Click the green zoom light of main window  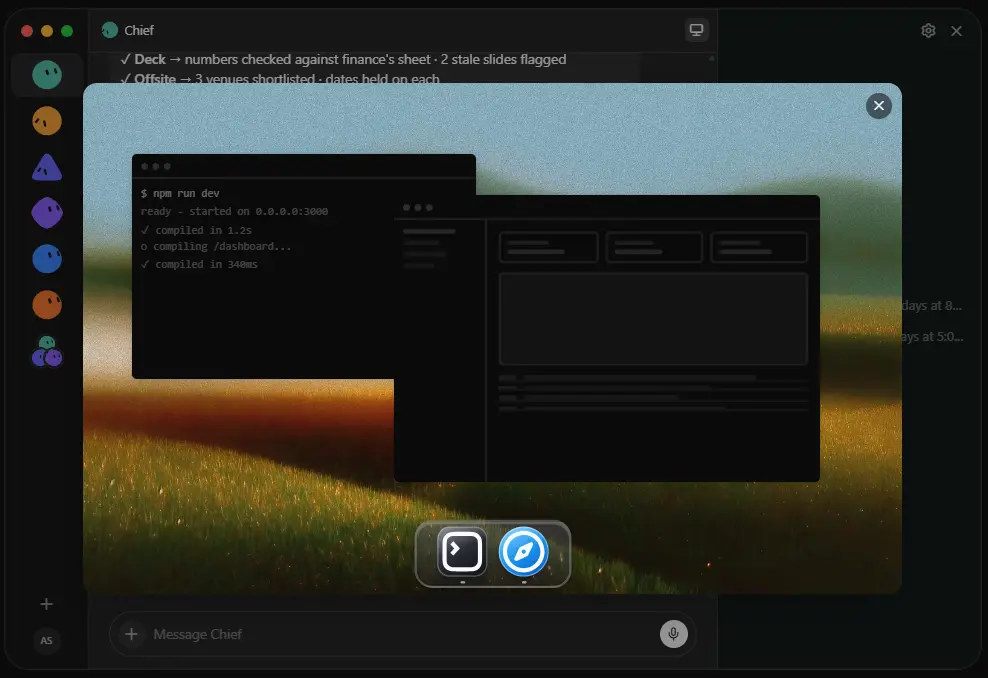coord(67,31)
